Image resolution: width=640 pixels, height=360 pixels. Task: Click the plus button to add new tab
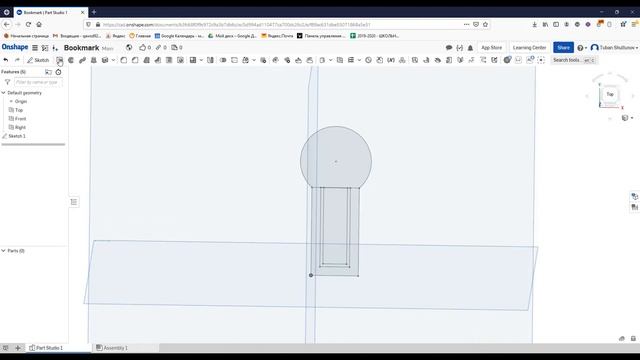(18, 348)
